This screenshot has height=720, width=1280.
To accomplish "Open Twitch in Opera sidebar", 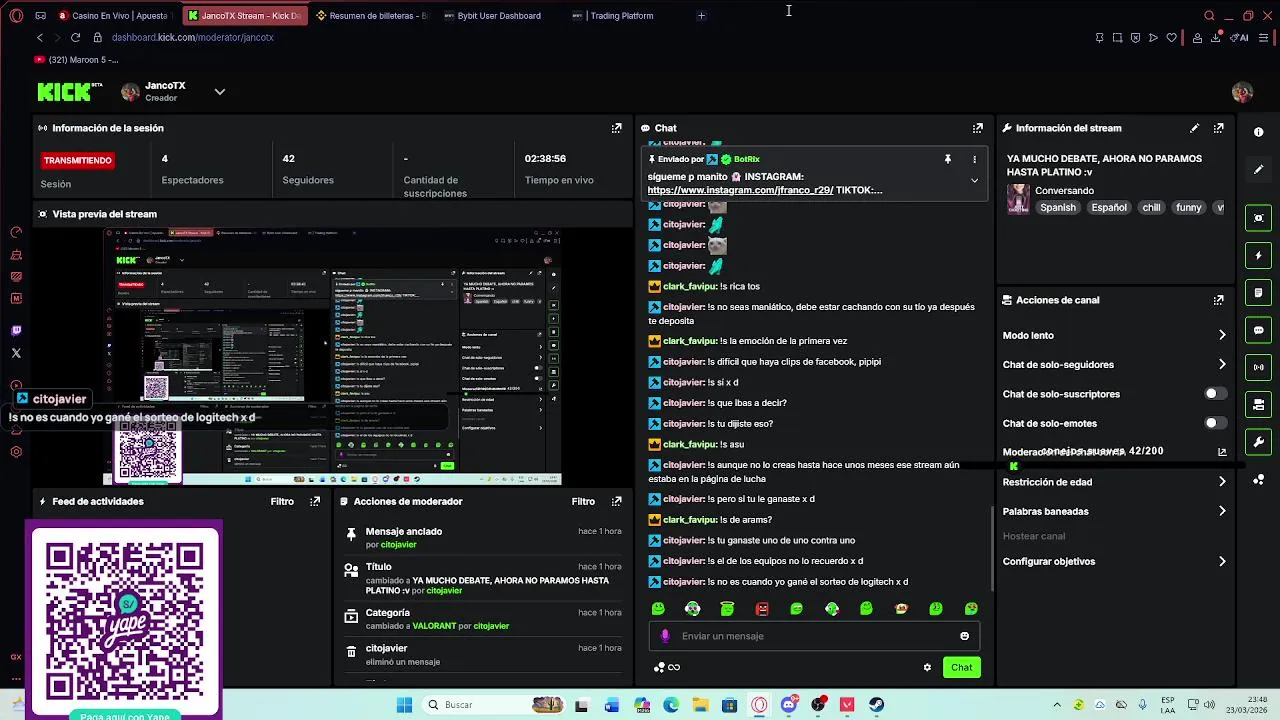I will tap(16, 330).
